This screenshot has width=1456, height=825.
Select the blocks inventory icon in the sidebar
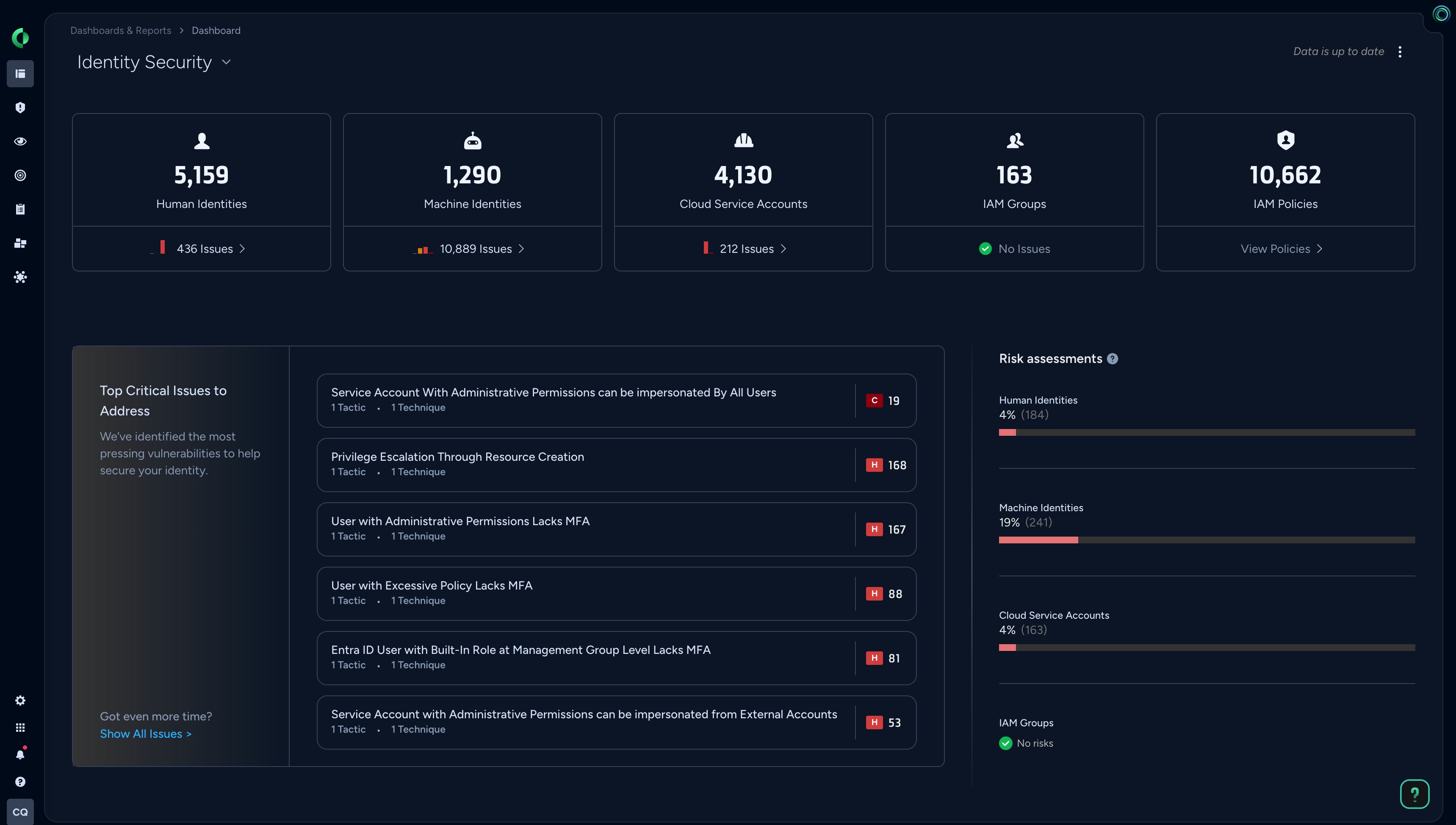pos(20,243)
